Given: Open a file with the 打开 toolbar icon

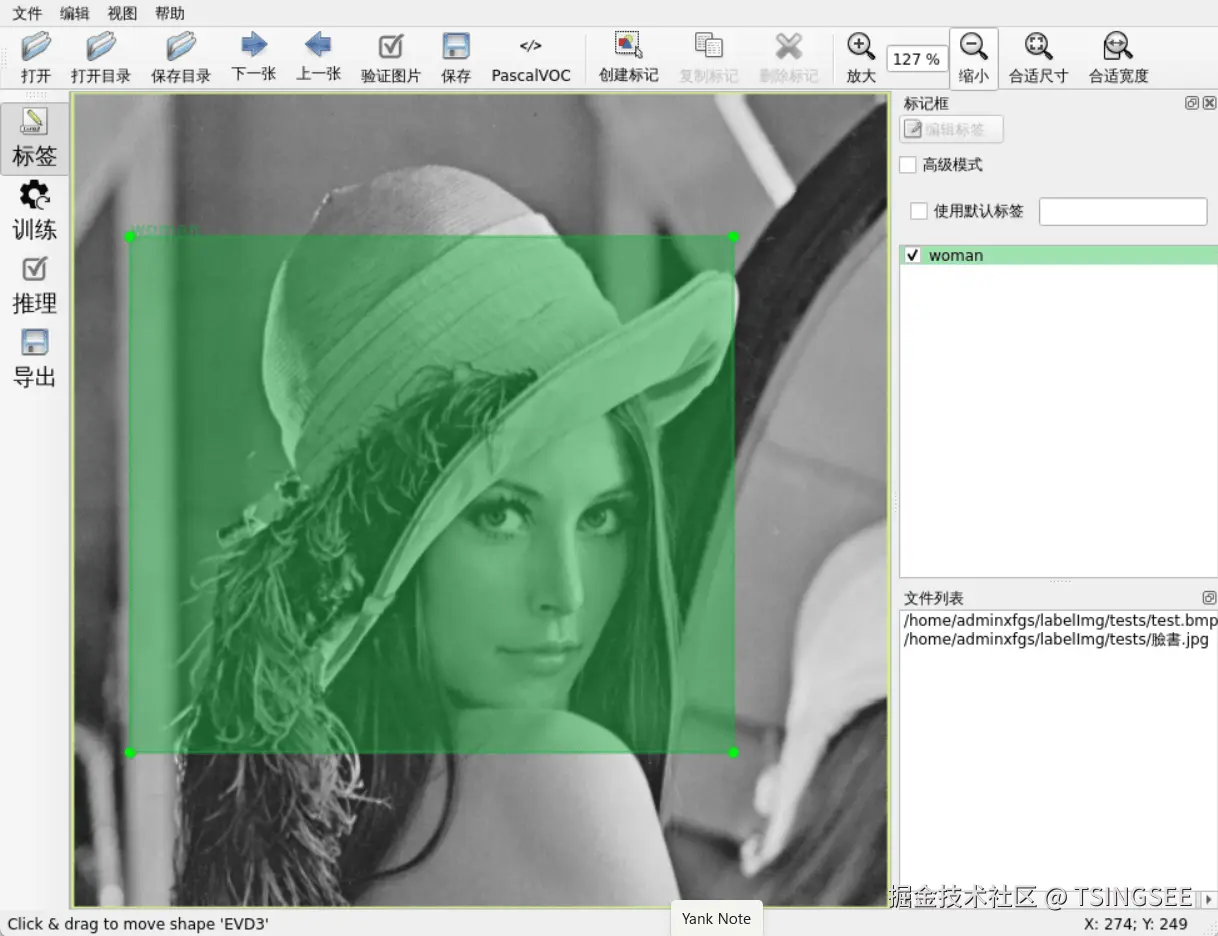Looking at the screenshot, I should 36,58.
